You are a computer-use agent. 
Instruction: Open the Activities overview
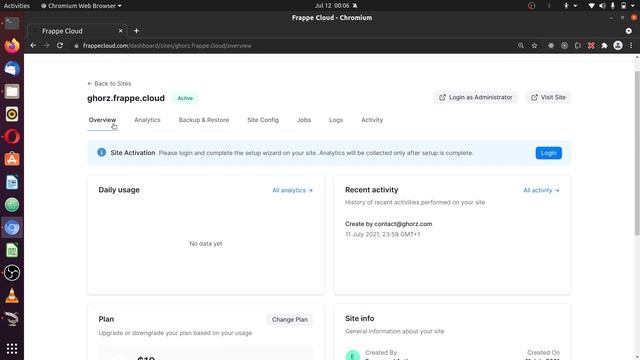17,6
